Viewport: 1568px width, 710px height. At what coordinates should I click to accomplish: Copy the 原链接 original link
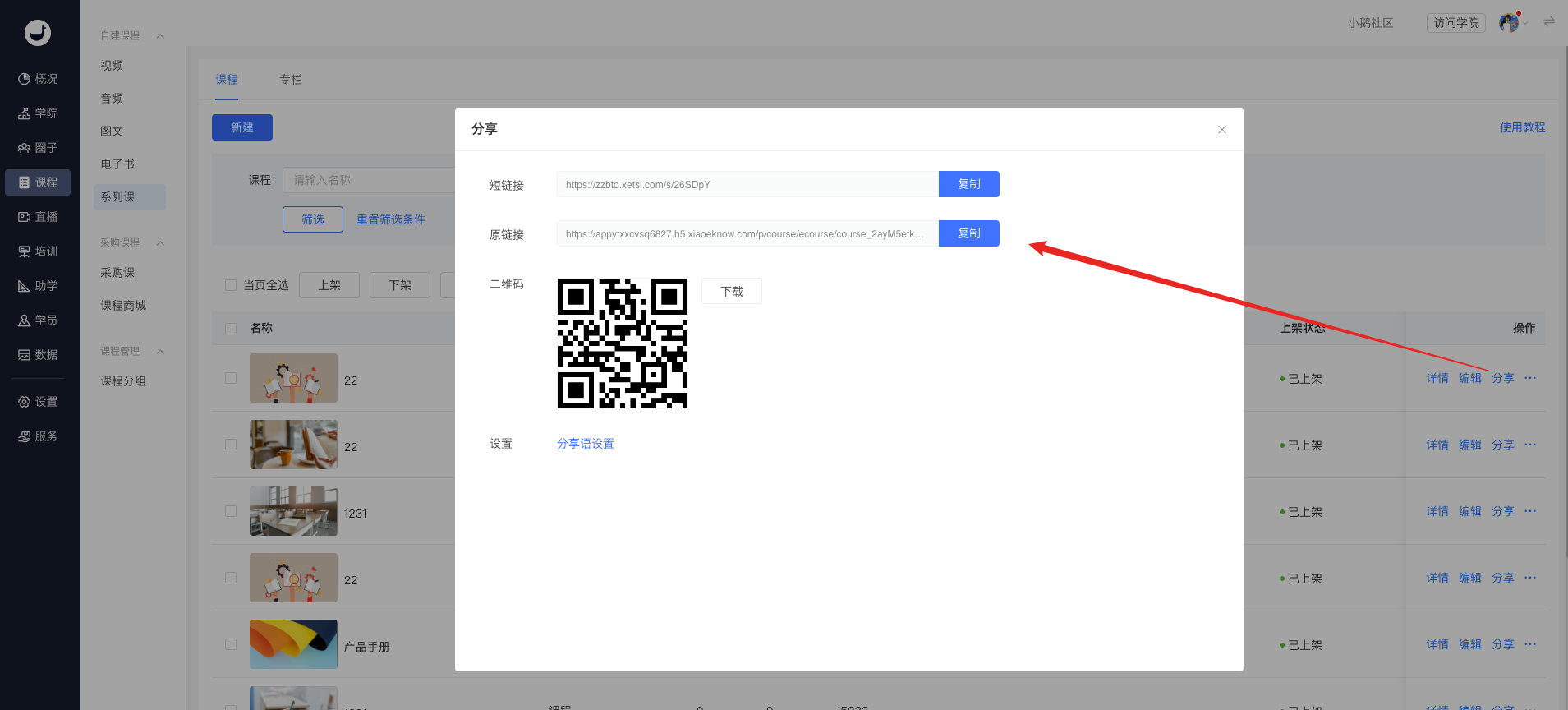coord(969,233)
